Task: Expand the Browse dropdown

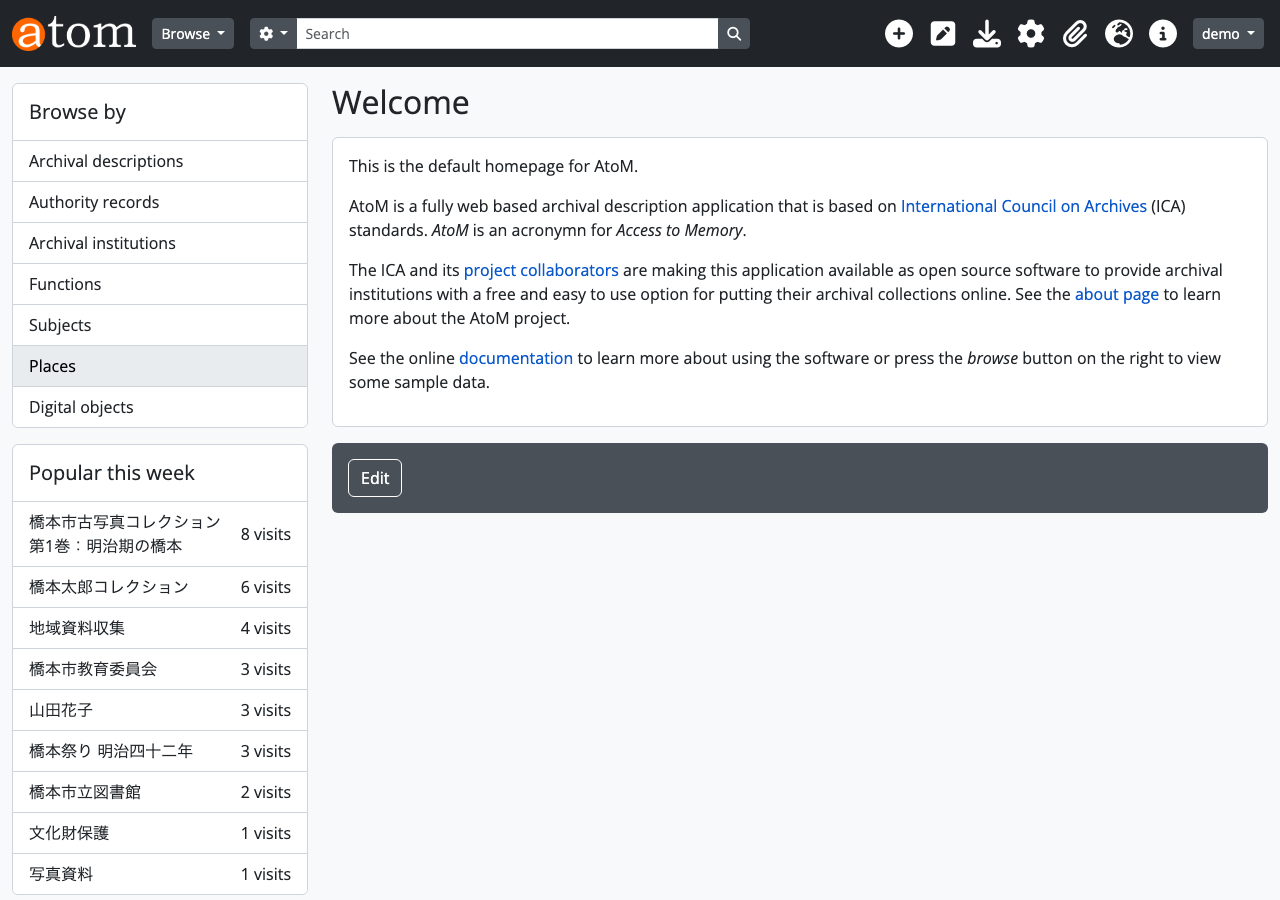Action: click(193, 34)
